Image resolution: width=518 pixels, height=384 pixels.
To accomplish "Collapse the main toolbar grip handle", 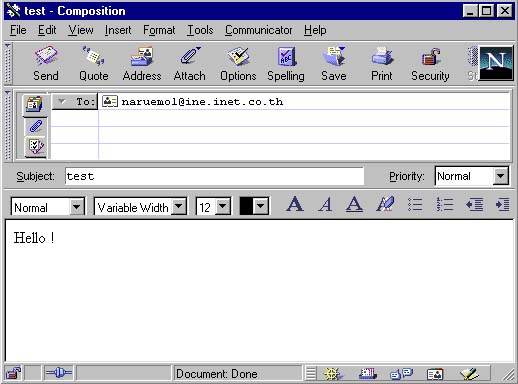I will (x=8, y=63).
